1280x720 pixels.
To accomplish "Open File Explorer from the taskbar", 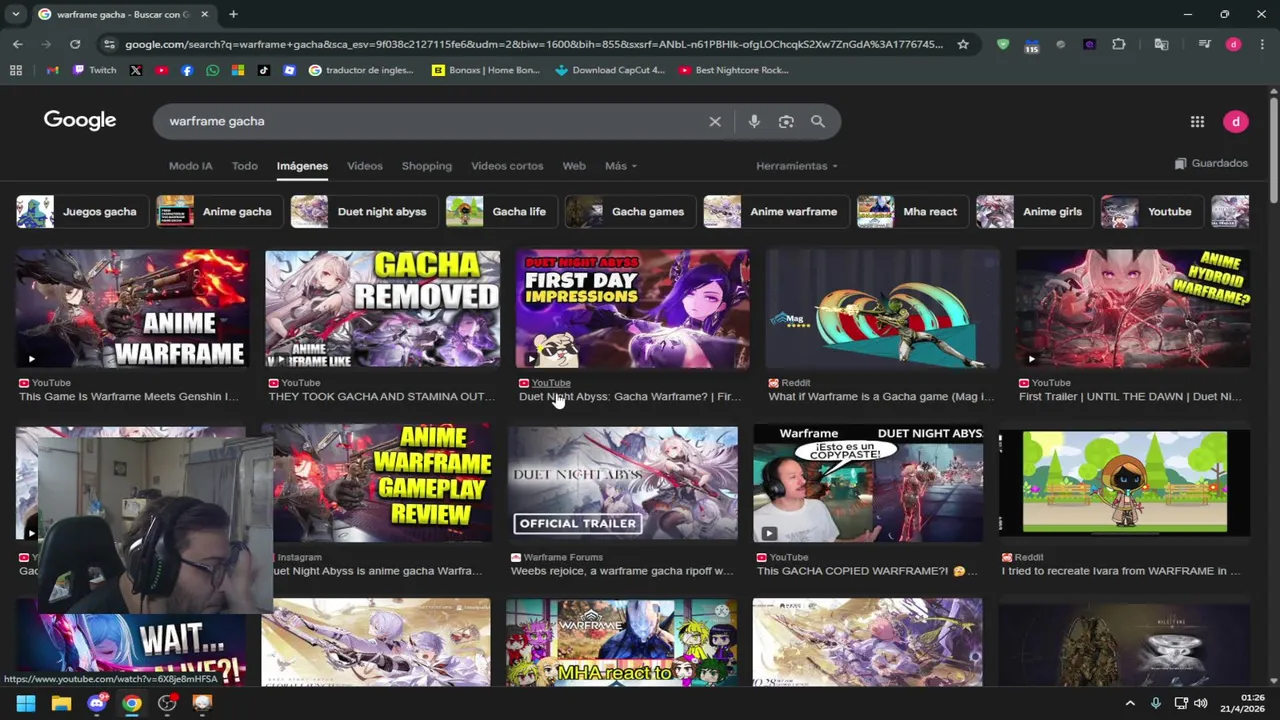I will tap(61, 703).
